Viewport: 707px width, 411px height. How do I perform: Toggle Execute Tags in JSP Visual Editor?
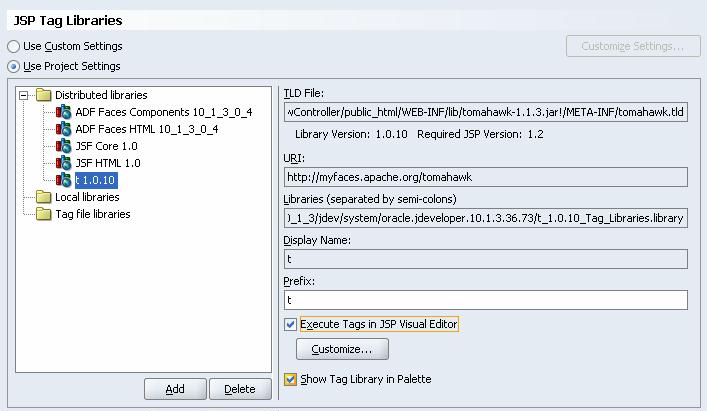point(291,325)
